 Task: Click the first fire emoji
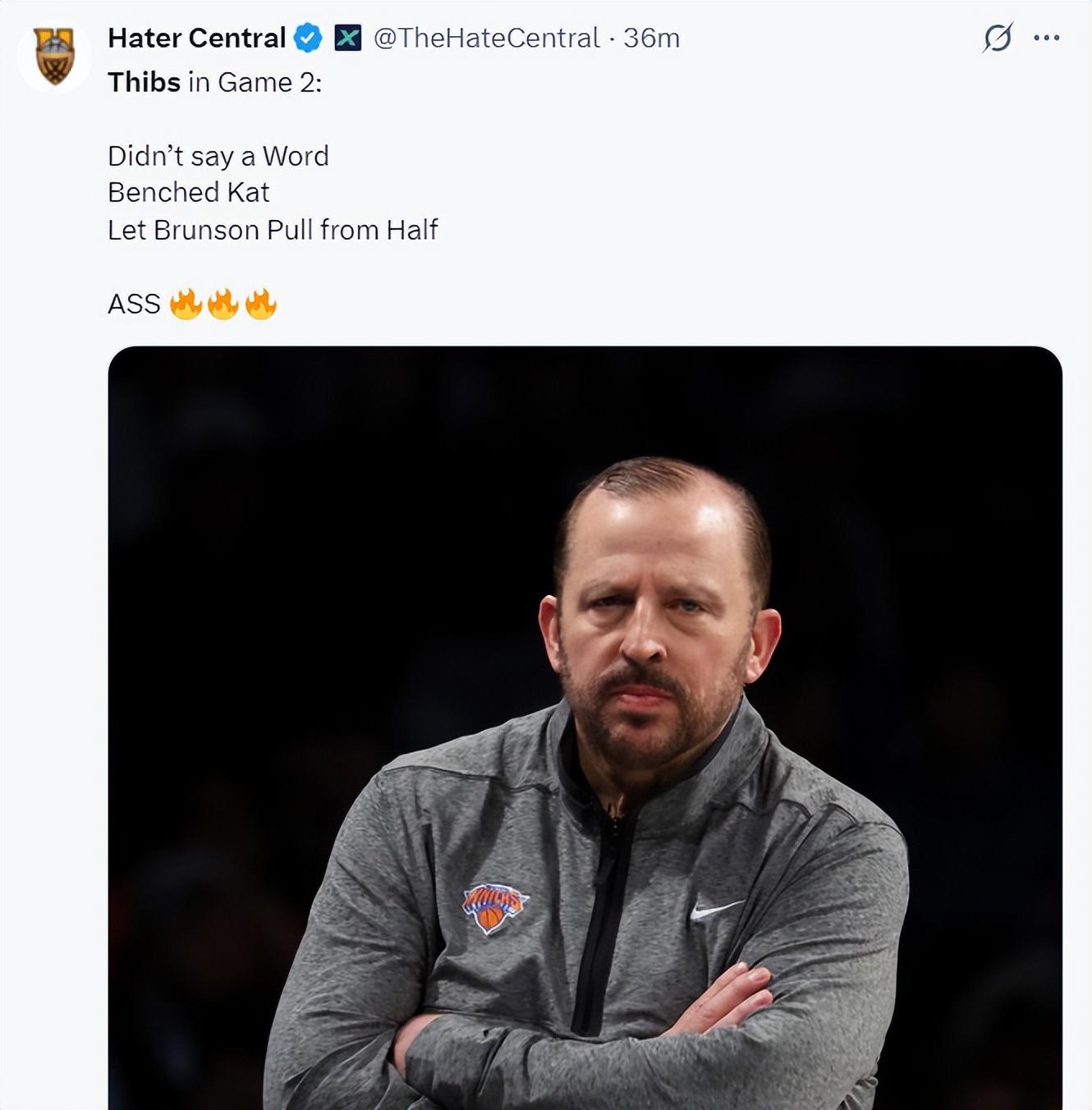[x=186, y=304]
